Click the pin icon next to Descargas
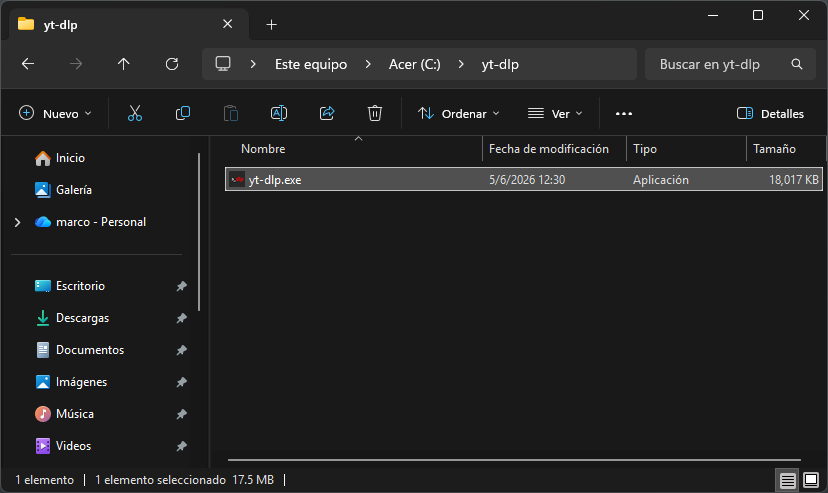 click(182, 318)
